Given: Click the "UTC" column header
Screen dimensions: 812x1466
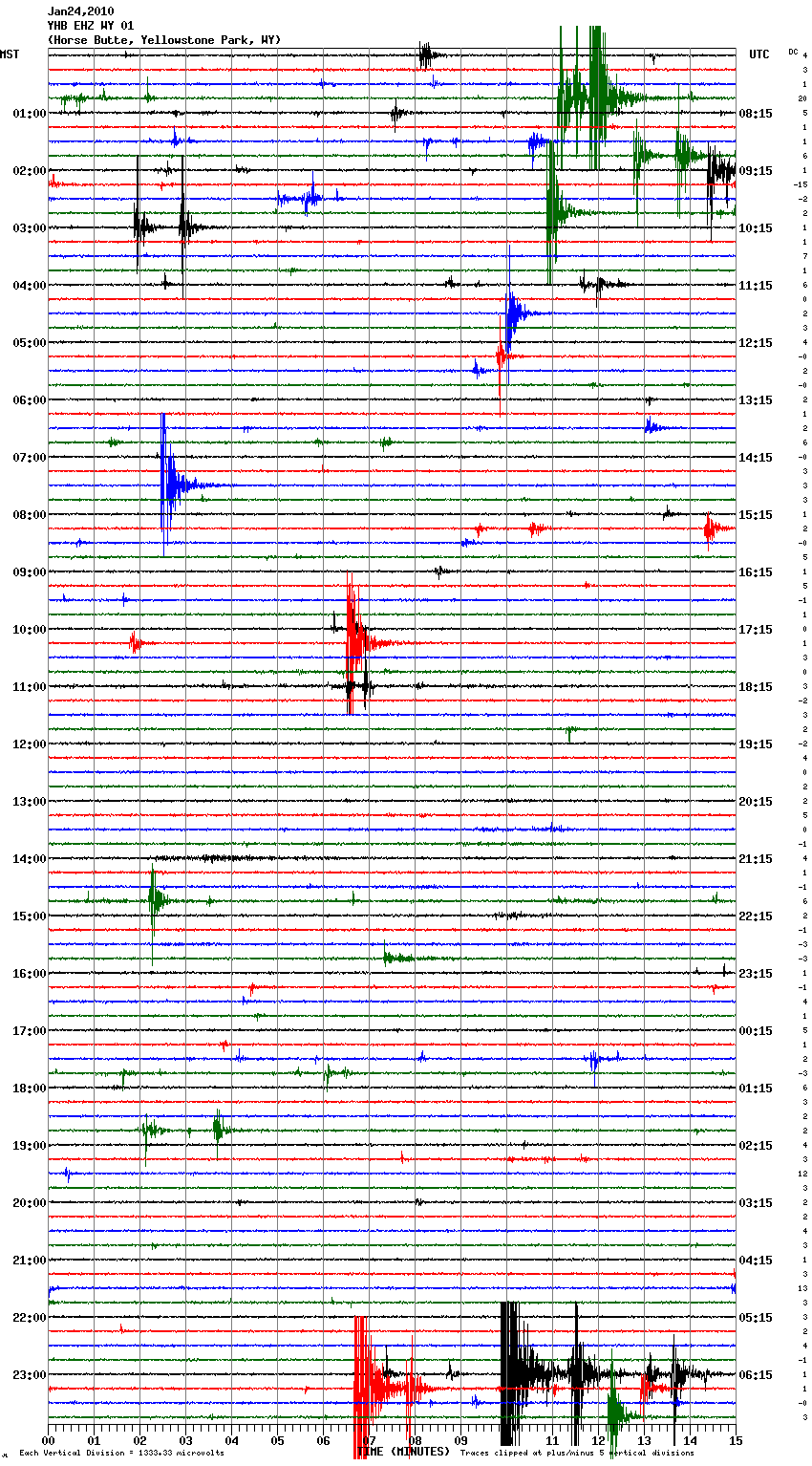Looking at the screenshot, I should [759, 54].
